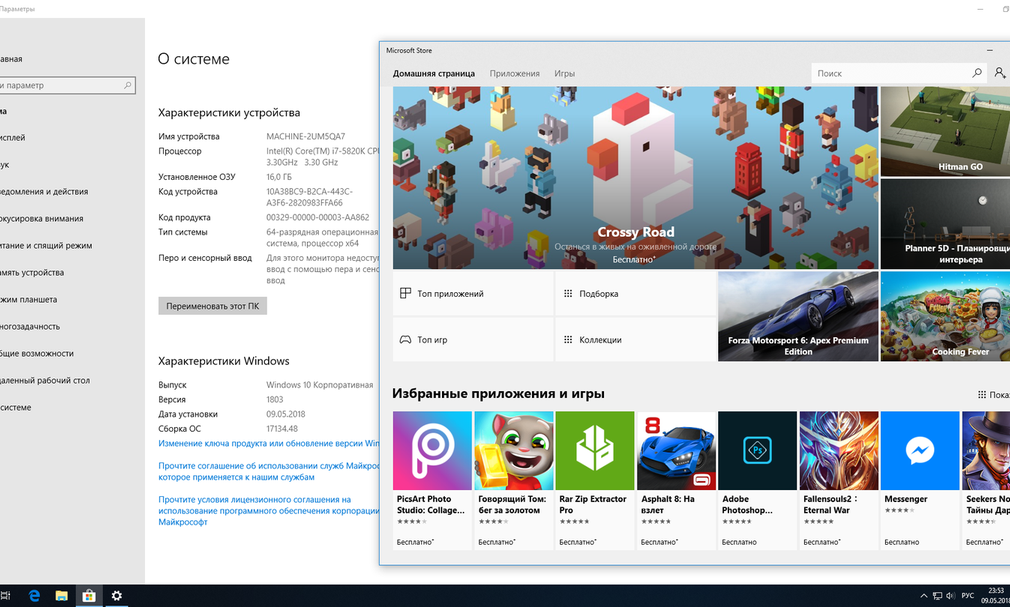Open the Говорящий Том app tile
Screen dimensions: 1010x607
tap(513, 480)
